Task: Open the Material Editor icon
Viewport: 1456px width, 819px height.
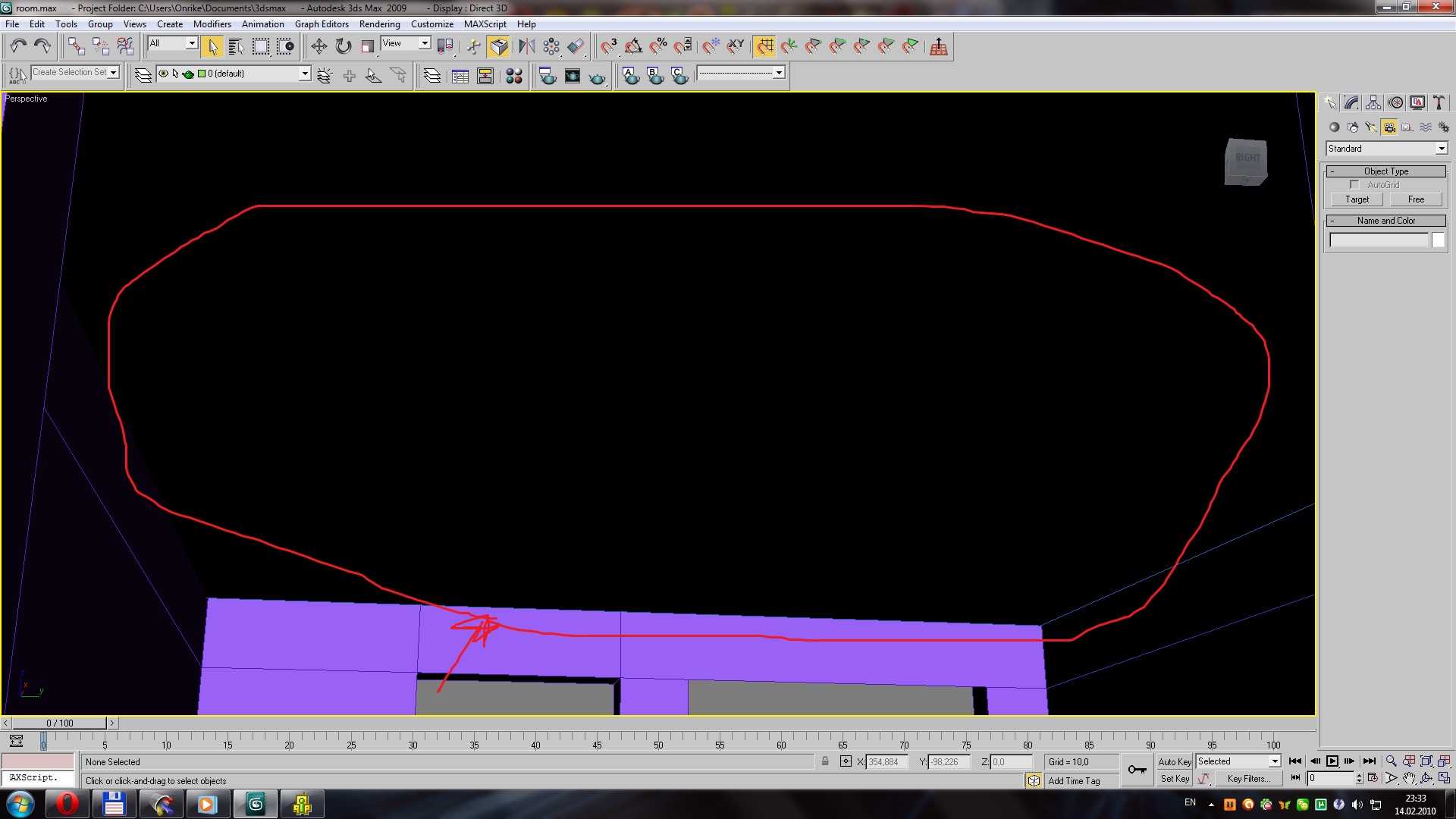Action: pyautogui.click(x=514, y=76)
